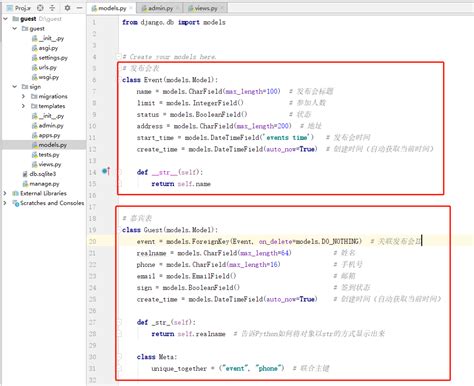Open db.sqlite3 database file

pos(39,174)
